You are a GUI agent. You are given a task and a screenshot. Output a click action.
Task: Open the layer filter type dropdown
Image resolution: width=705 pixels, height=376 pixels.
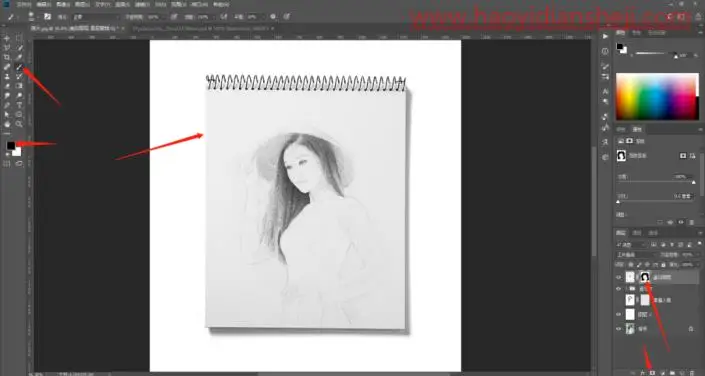coord(631,244)
